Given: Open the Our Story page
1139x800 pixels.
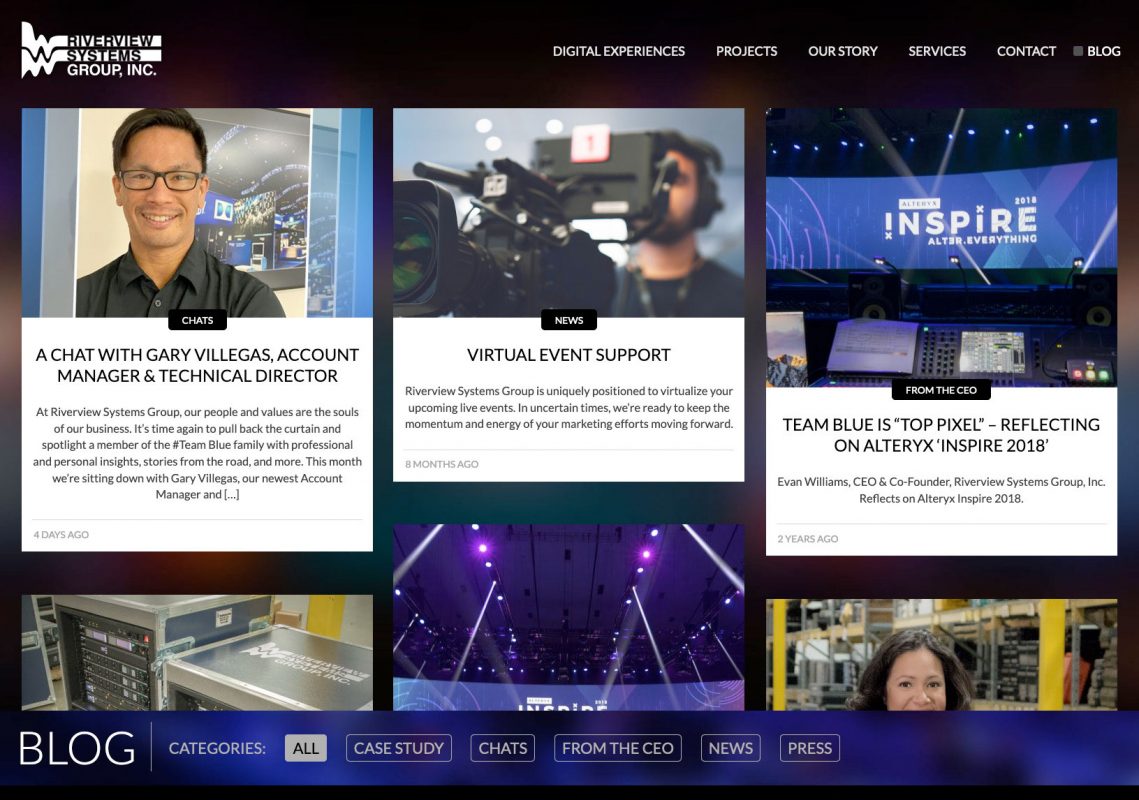Looking at the screenshot, I should tap(843, 51).
